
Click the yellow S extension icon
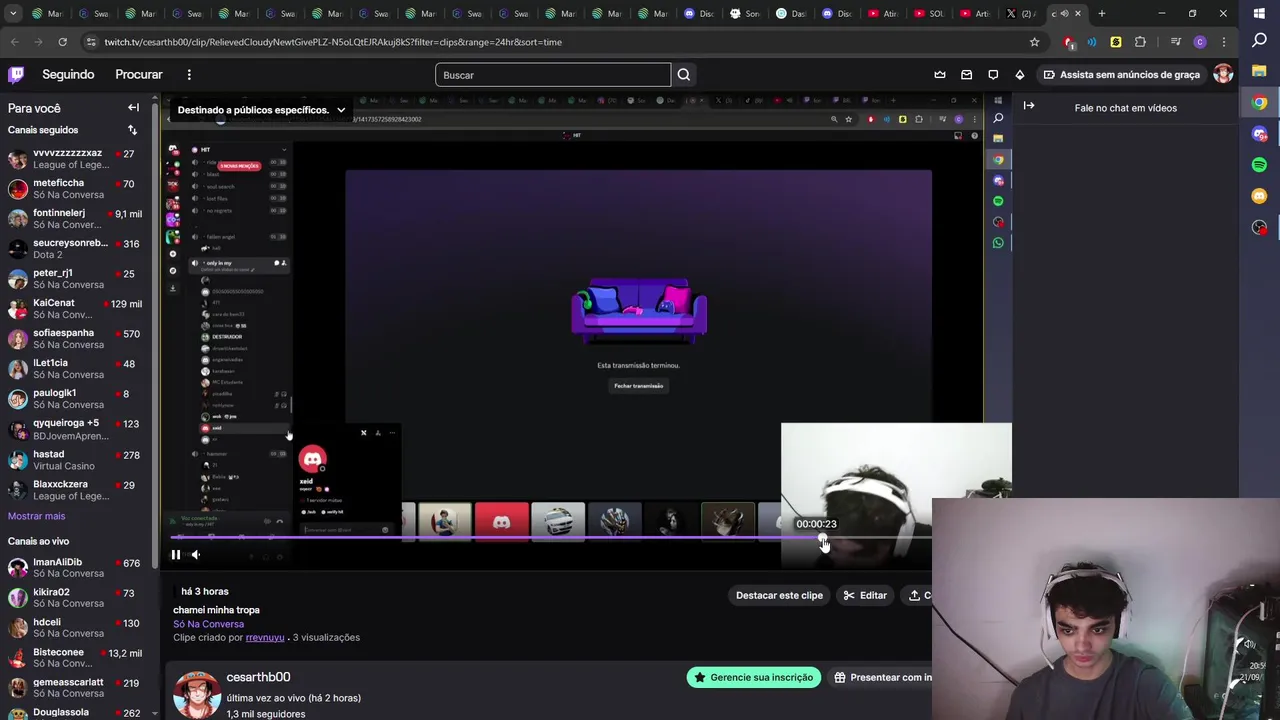pyautogui.click(x=1115, y=42)
